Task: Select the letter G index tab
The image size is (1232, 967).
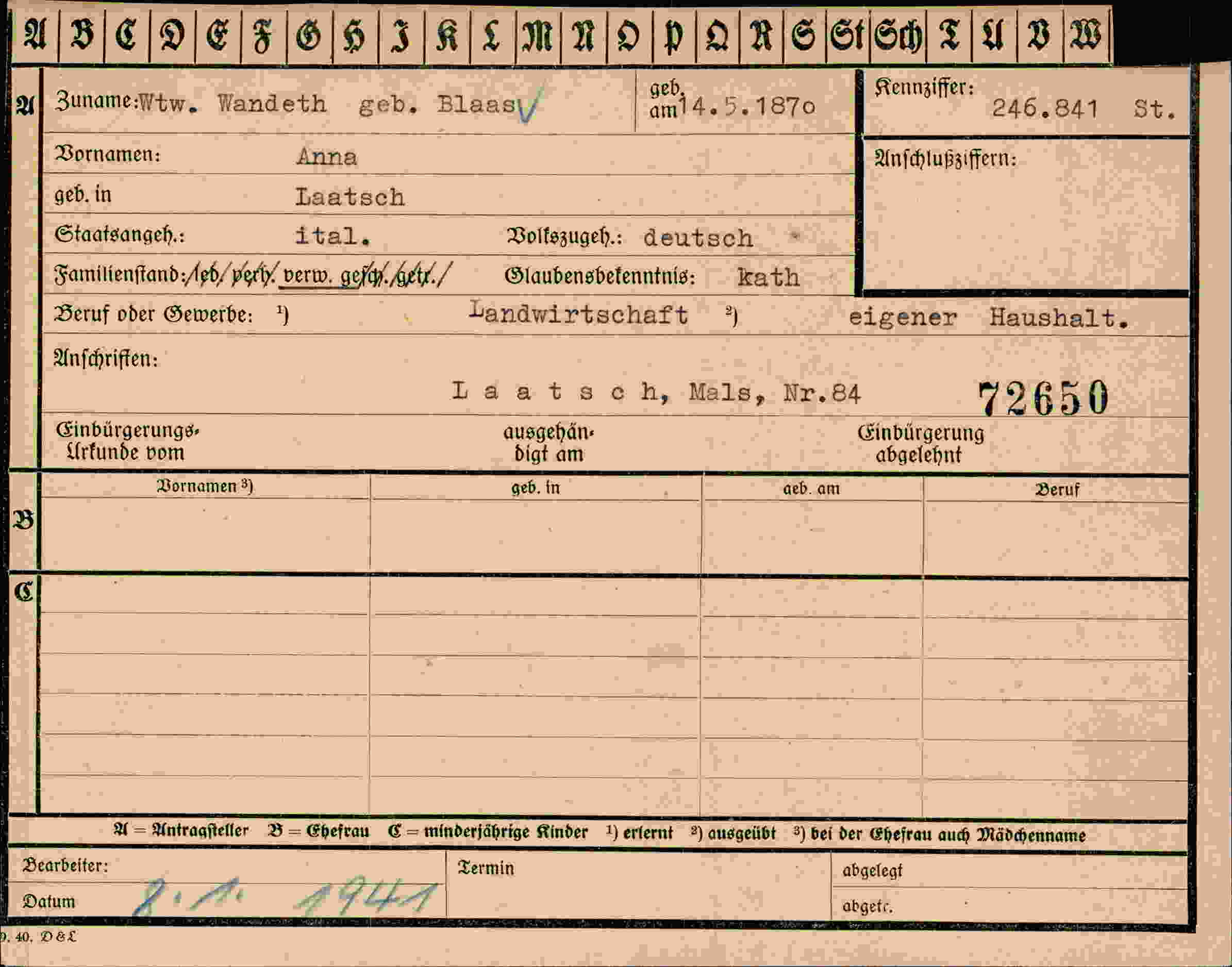Action: pyautogui.click(x=309, y=35)
